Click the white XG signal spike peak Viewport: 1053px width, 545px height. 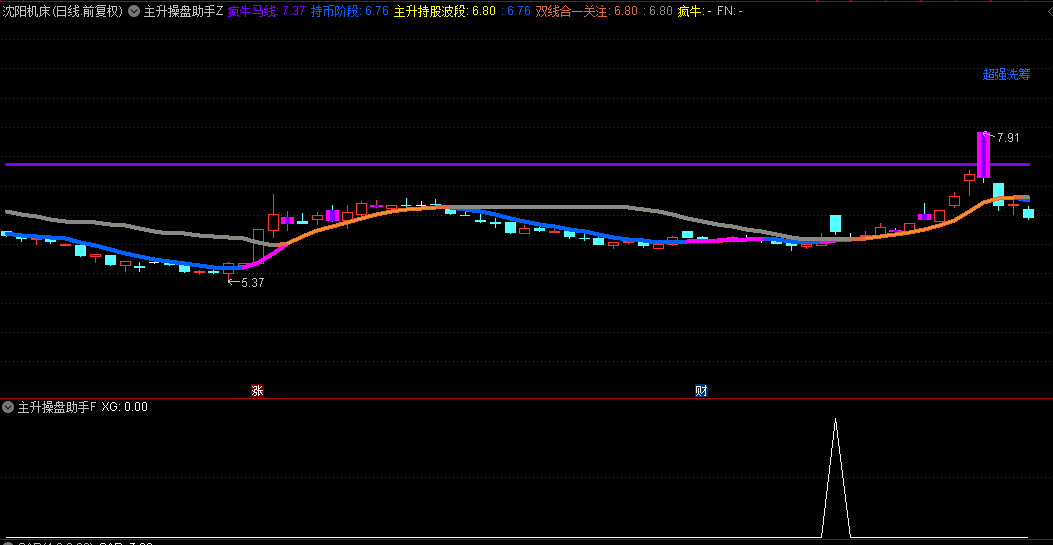click(x=835, y=419)
